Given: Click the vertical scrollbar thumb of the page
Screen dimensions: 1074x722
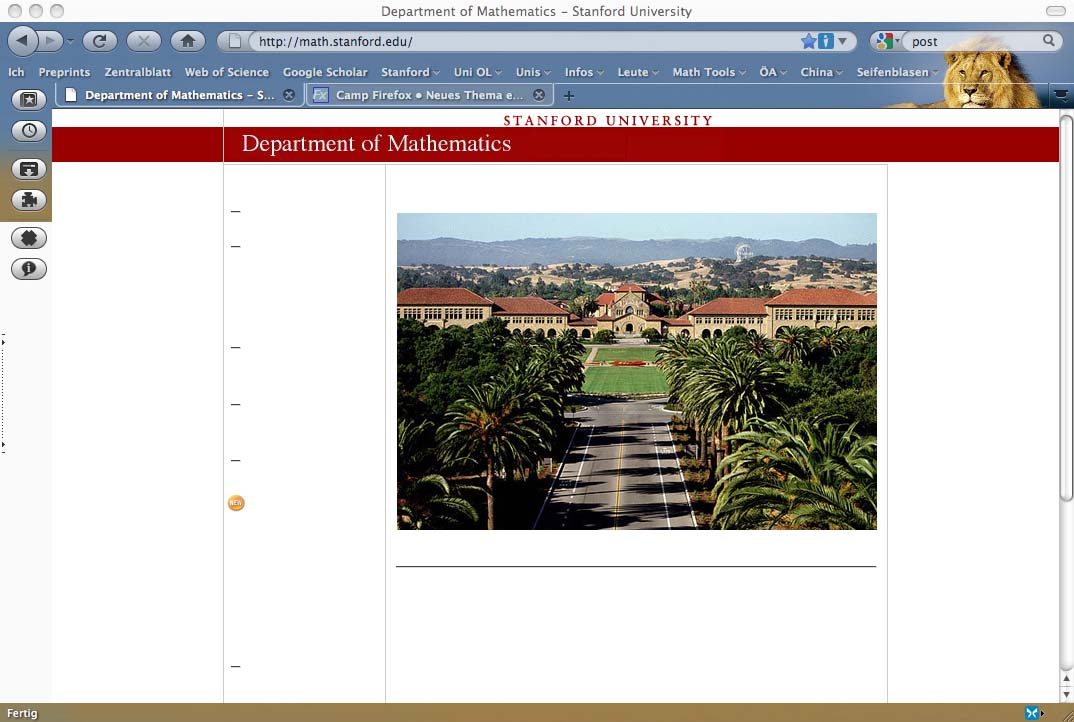Looking at the screenshot, I should tap(1066, 308).
